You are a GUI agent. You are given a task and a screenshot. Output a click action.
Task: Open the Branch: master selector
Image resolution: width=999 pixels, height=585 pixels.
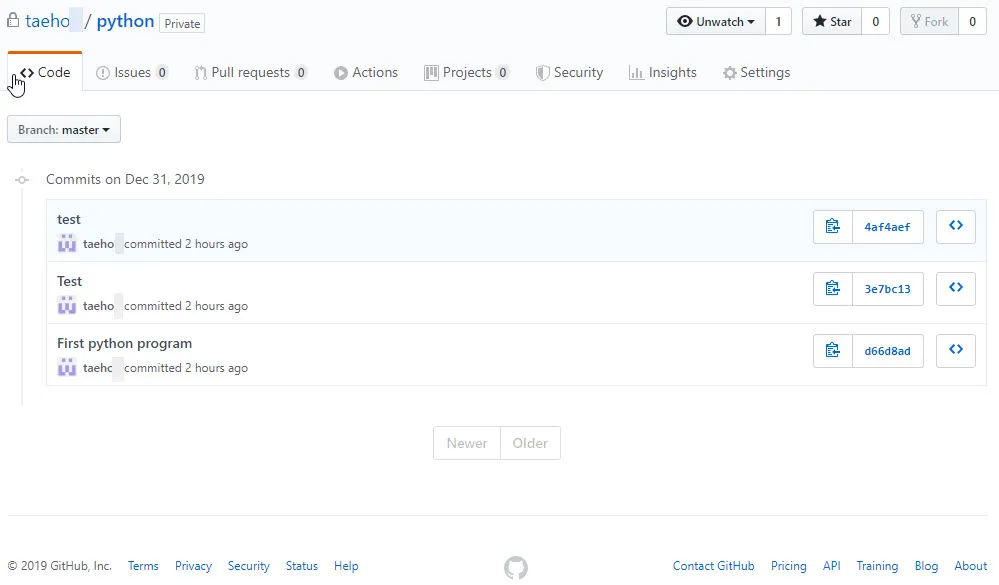tap(63, 128)
